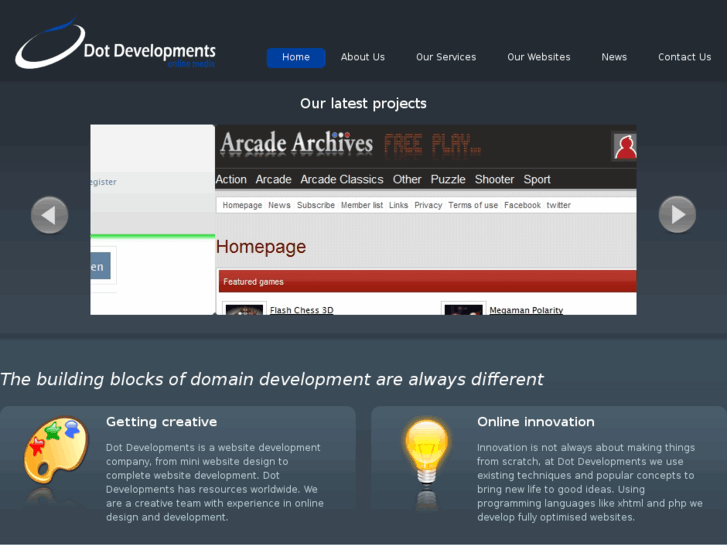Open the Member list link
Screen dimensions: 727x545
coord(362,205)
